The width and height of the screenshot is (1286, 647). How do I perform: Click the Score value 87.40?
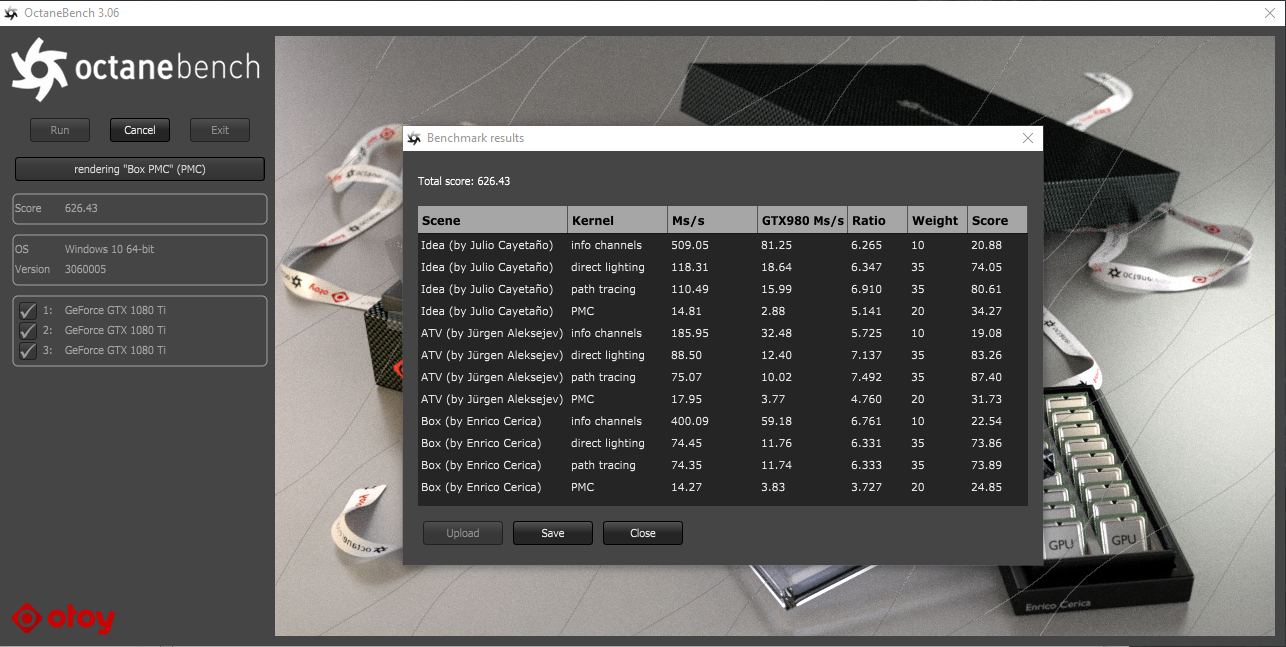[986, 377]
